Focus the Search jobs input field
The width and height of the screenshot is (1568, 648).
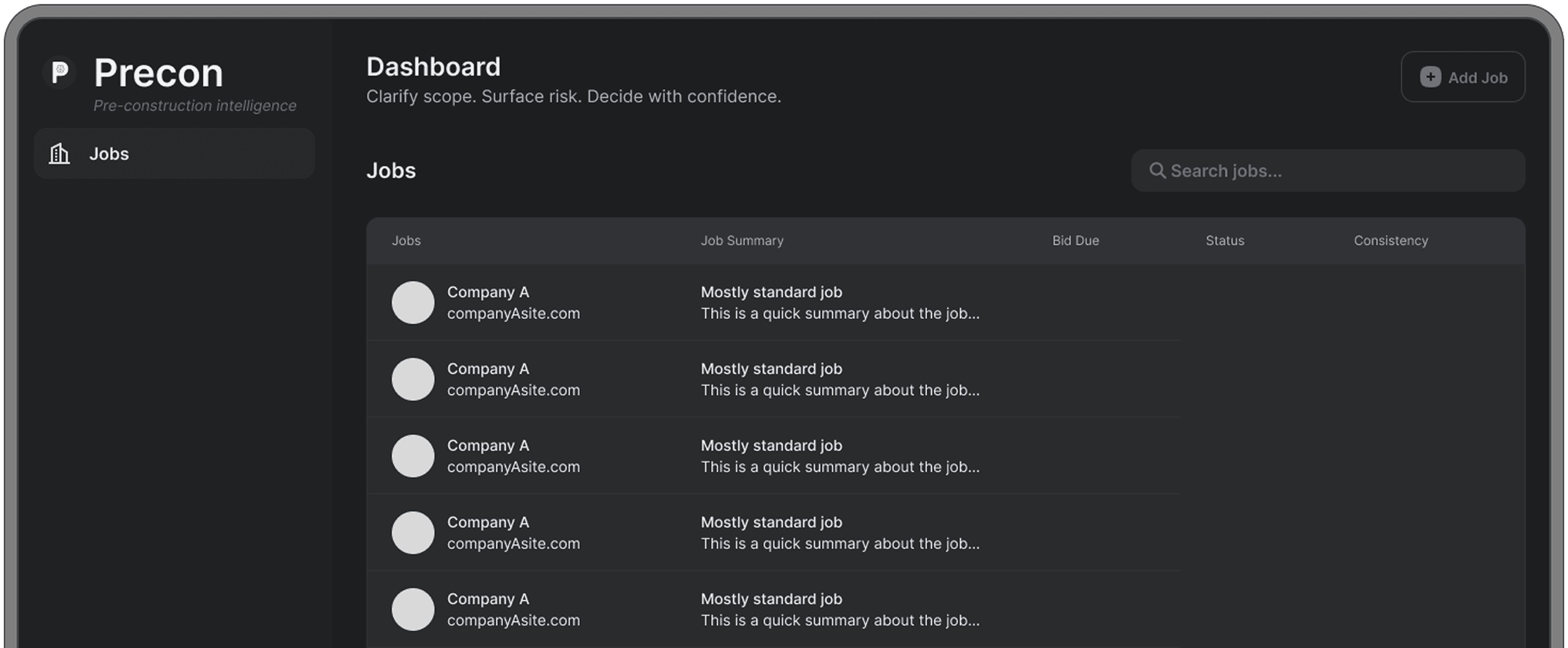(x=1339, y=170)
